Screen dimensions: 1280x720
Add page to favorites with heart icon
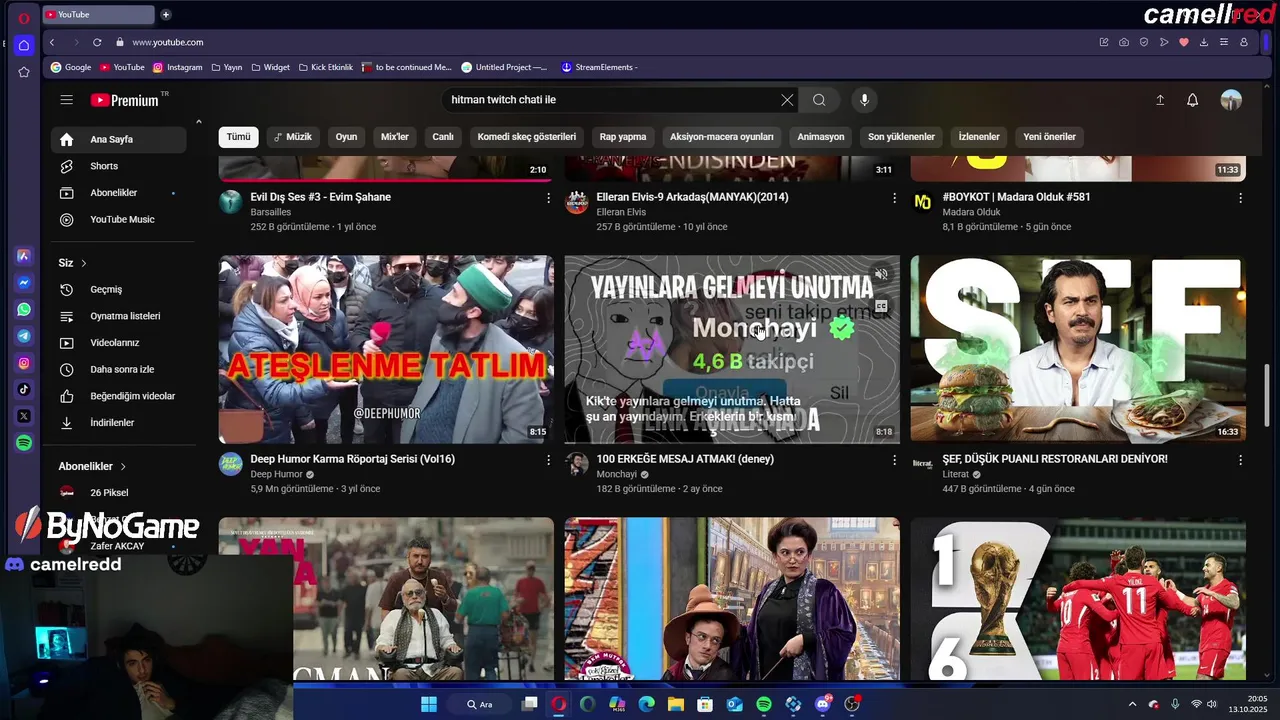pyautogui.click(x=1184, y=42)
